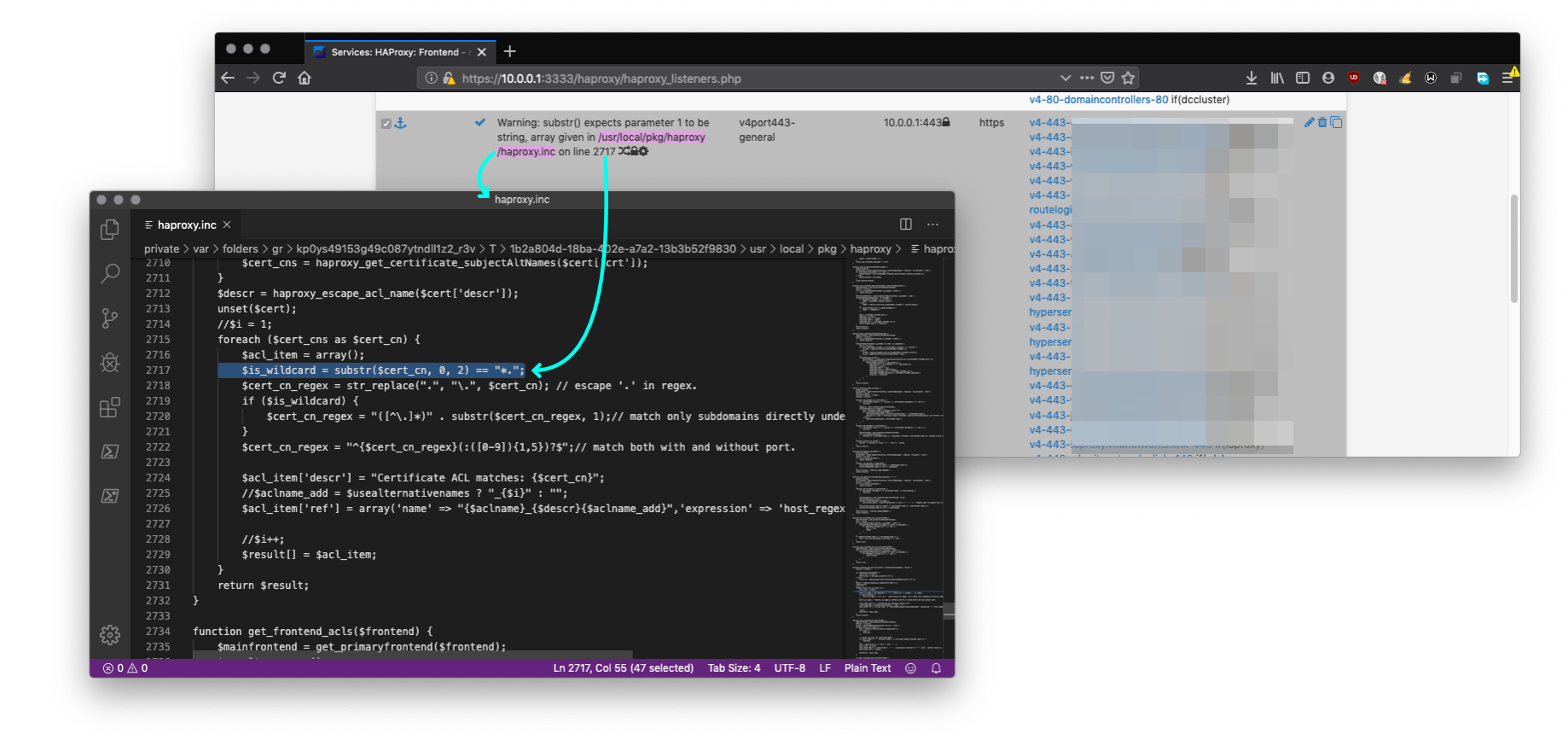Click the 'usr' breadcrumb segment
Screen dimensions: 1568x746
758,249
